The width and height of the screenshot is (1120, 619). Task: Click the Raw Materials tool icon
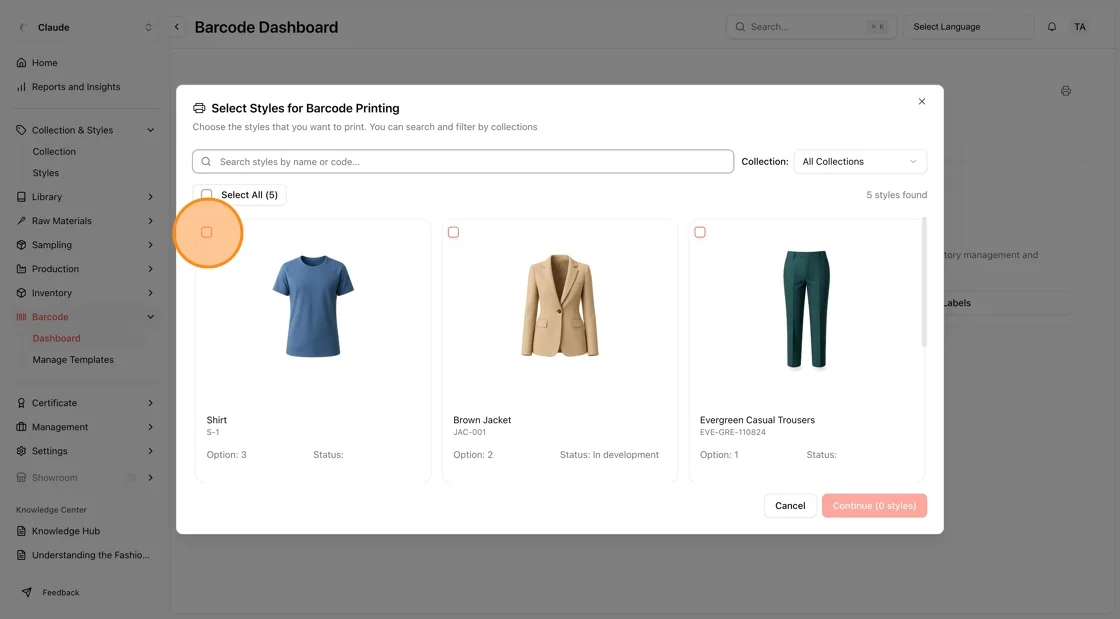click(21, 221)
